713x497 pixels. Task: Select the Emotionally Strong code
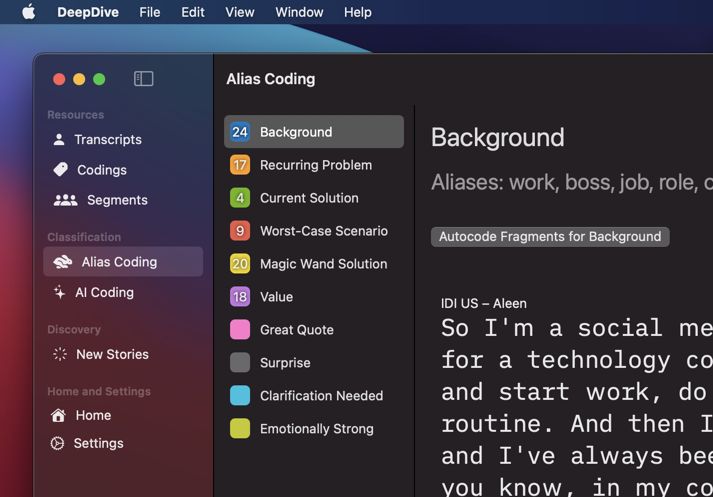[x=314, y=428]
